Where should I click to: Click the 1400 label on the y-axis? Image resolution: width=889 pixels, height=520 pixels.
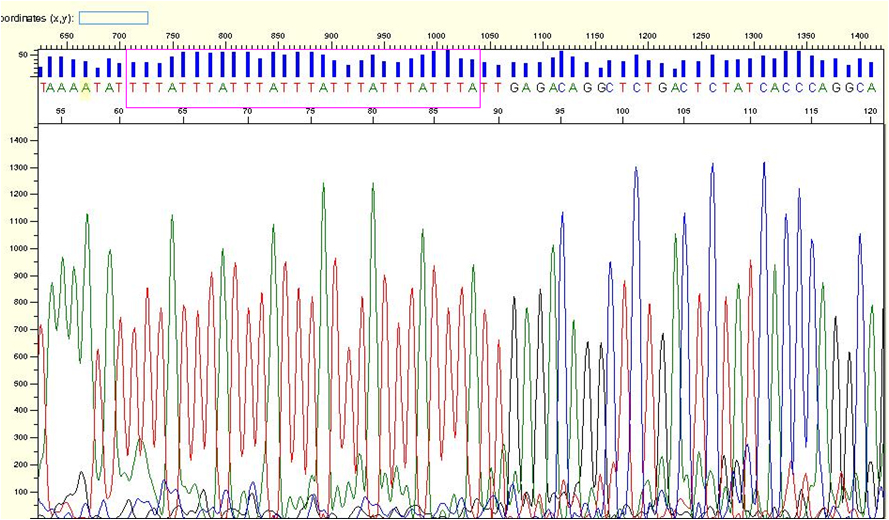(x=19, y=141)
